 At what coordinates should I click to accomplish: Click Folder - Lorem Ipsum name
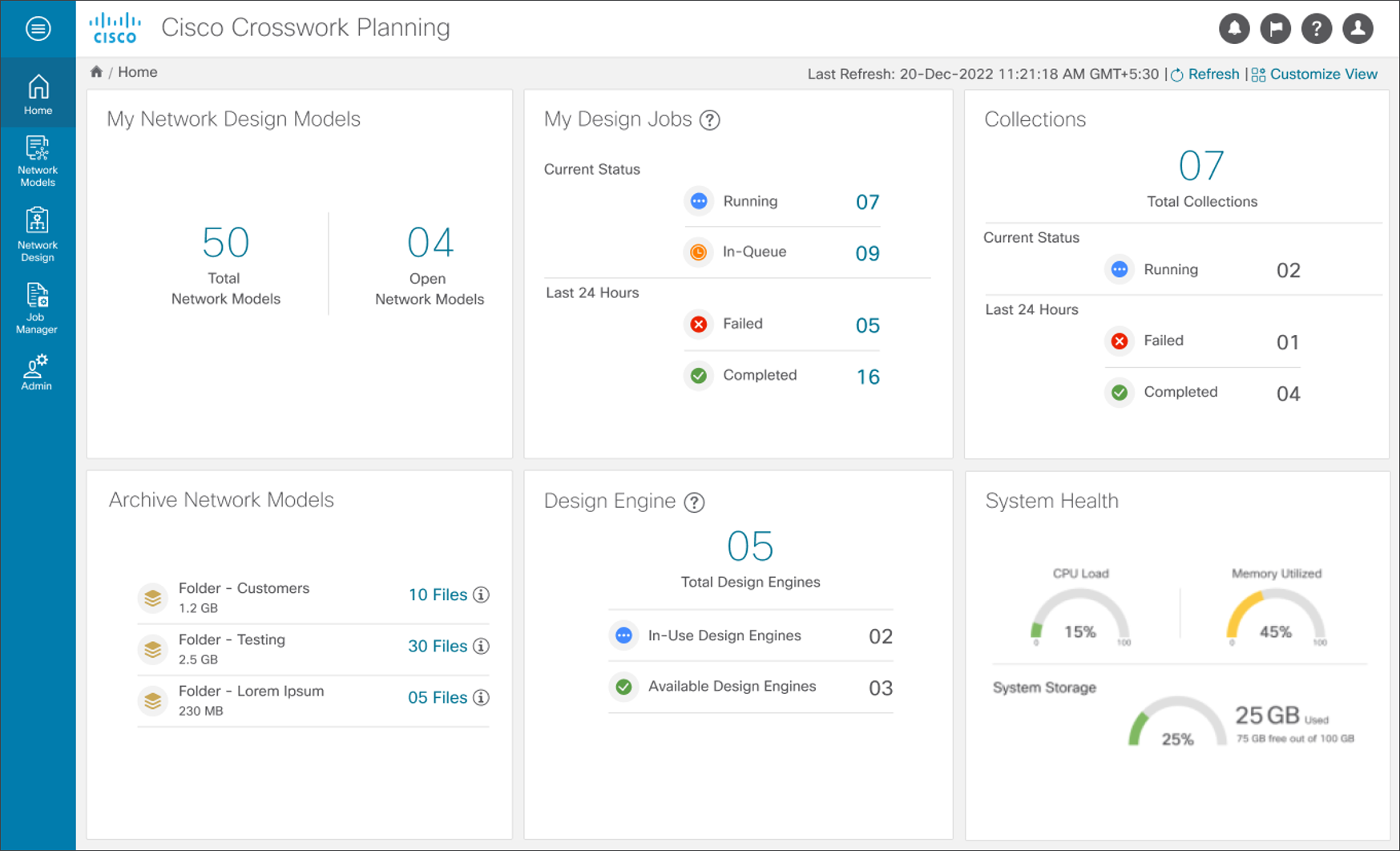(251, 691)
